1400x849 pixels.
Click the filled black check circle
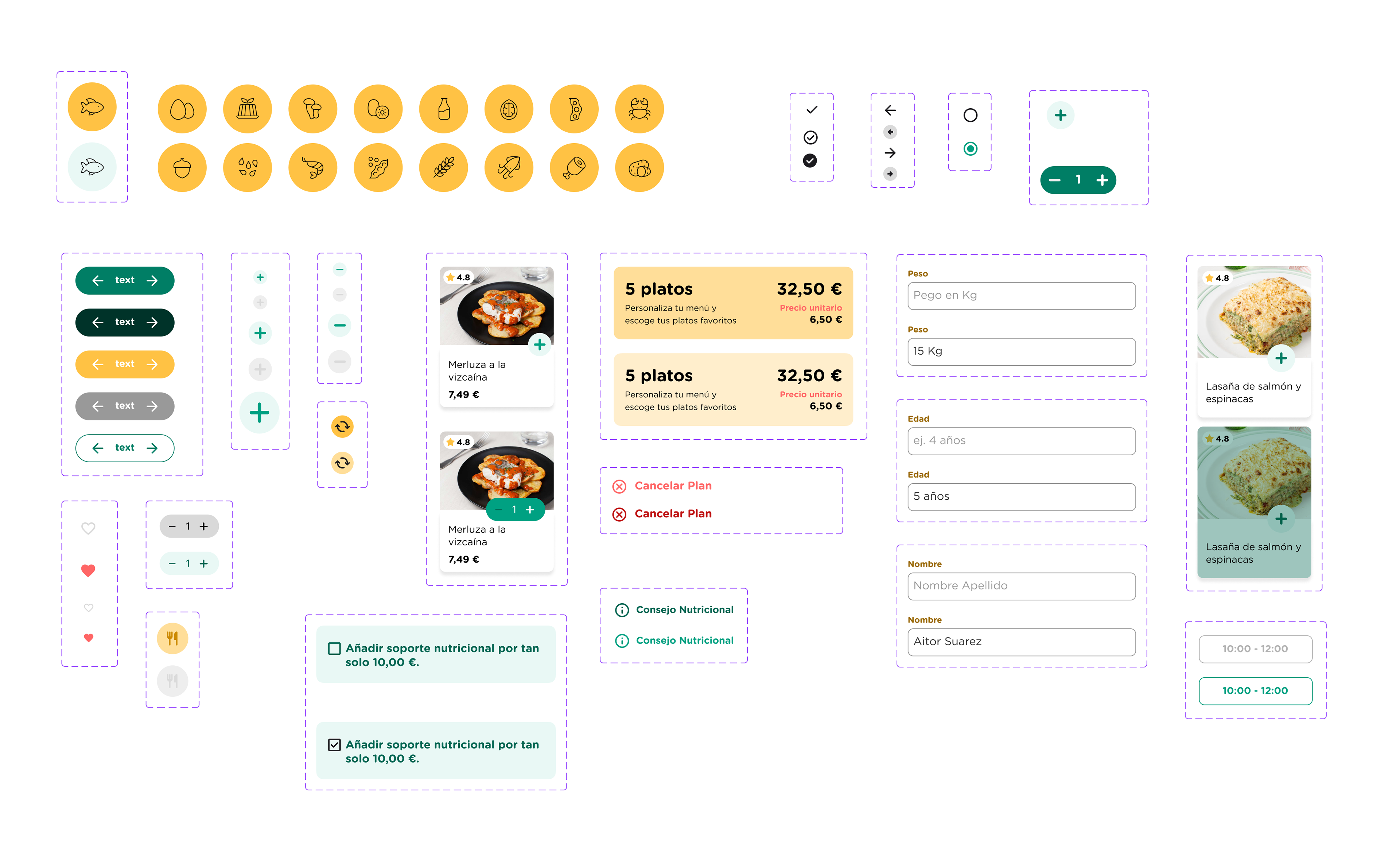810,161
